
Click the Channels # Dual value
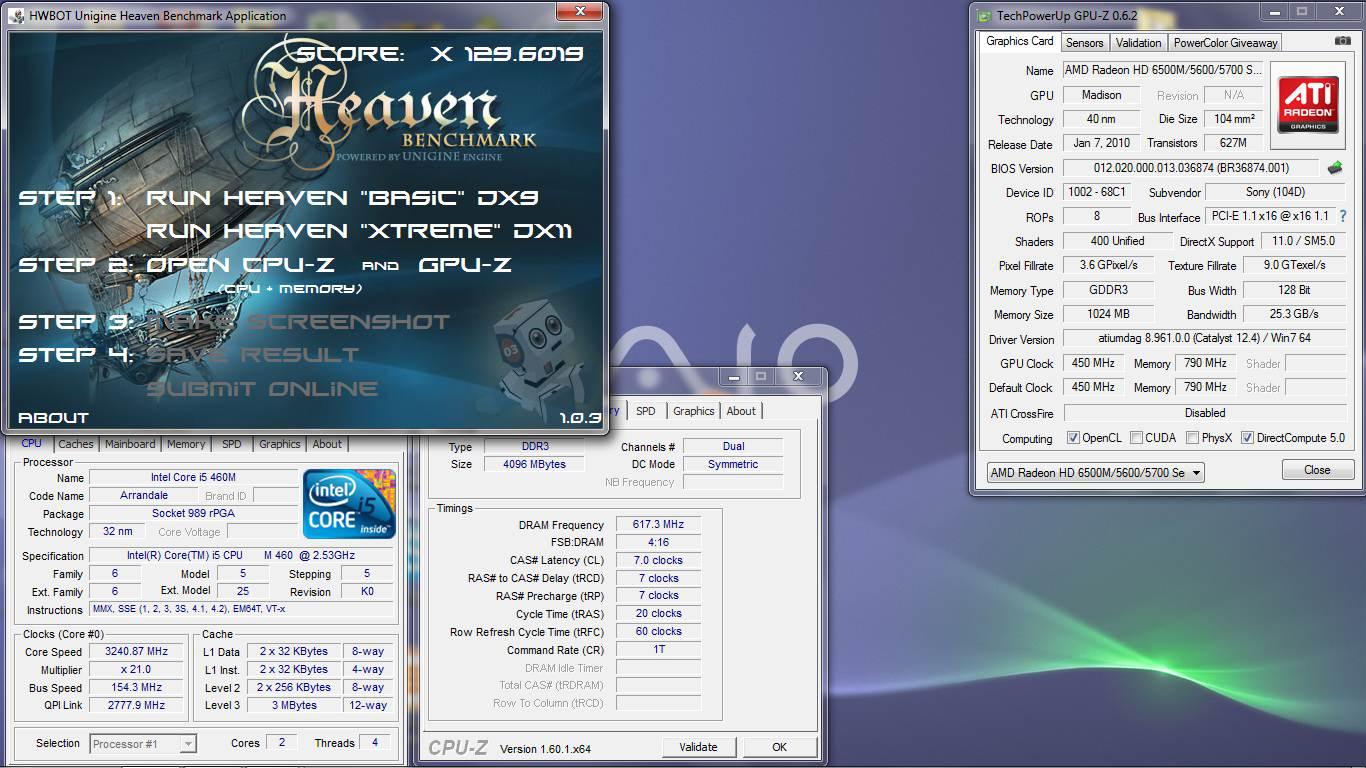(733, 446)
